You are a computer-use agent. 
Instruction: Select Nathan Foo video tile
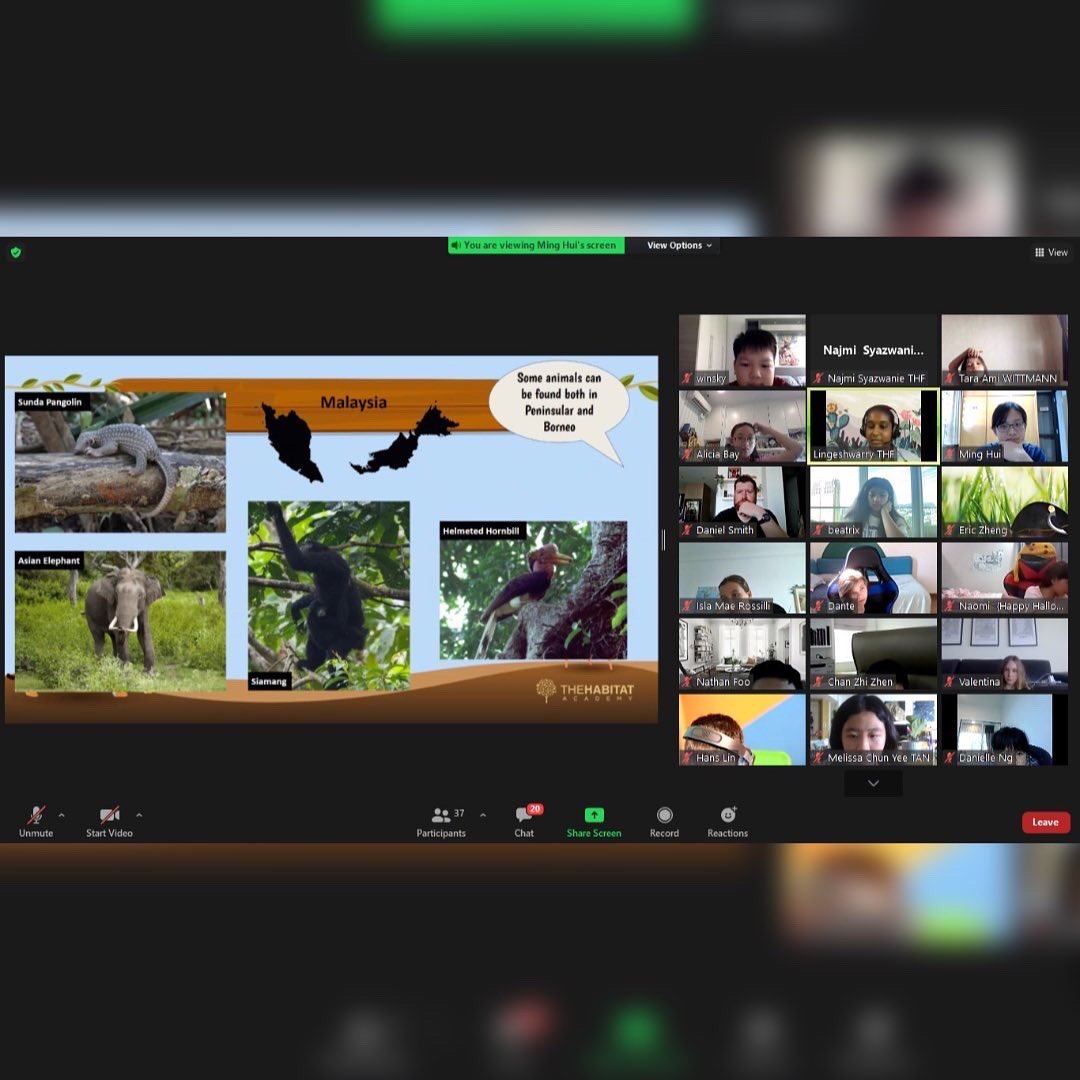tap(742, 653)
